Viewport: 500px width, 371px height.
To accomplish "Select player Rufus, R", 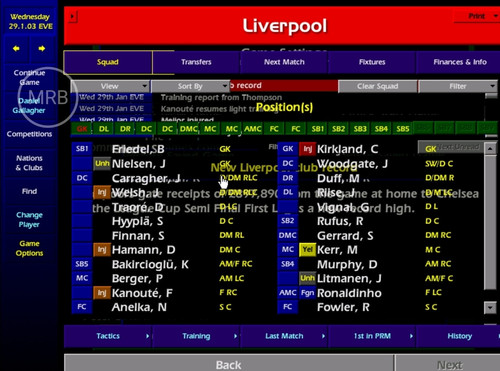I will (x=340, y=221).
